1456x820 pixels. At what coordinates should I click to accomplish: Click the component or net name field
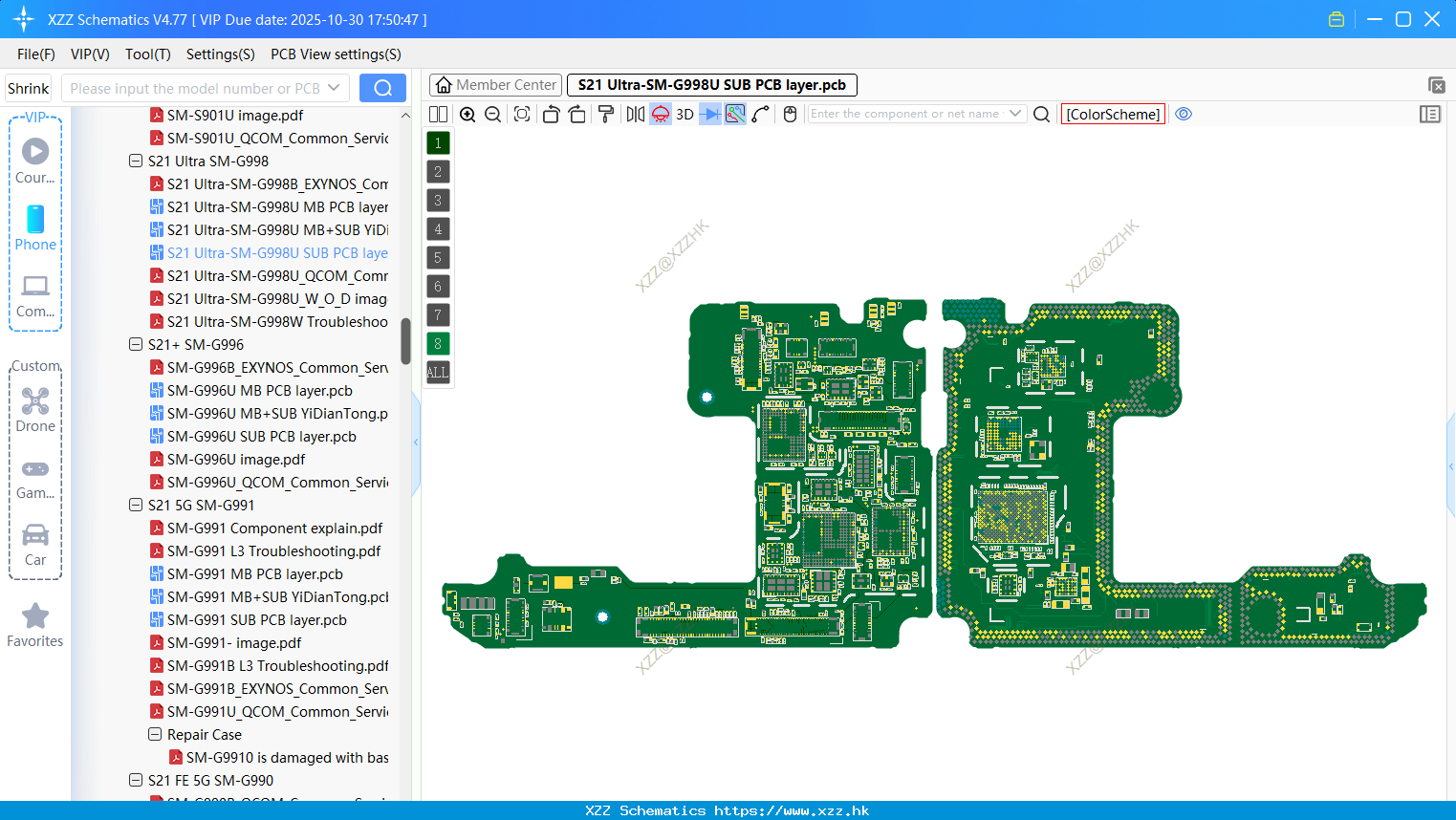click(905, 114)
